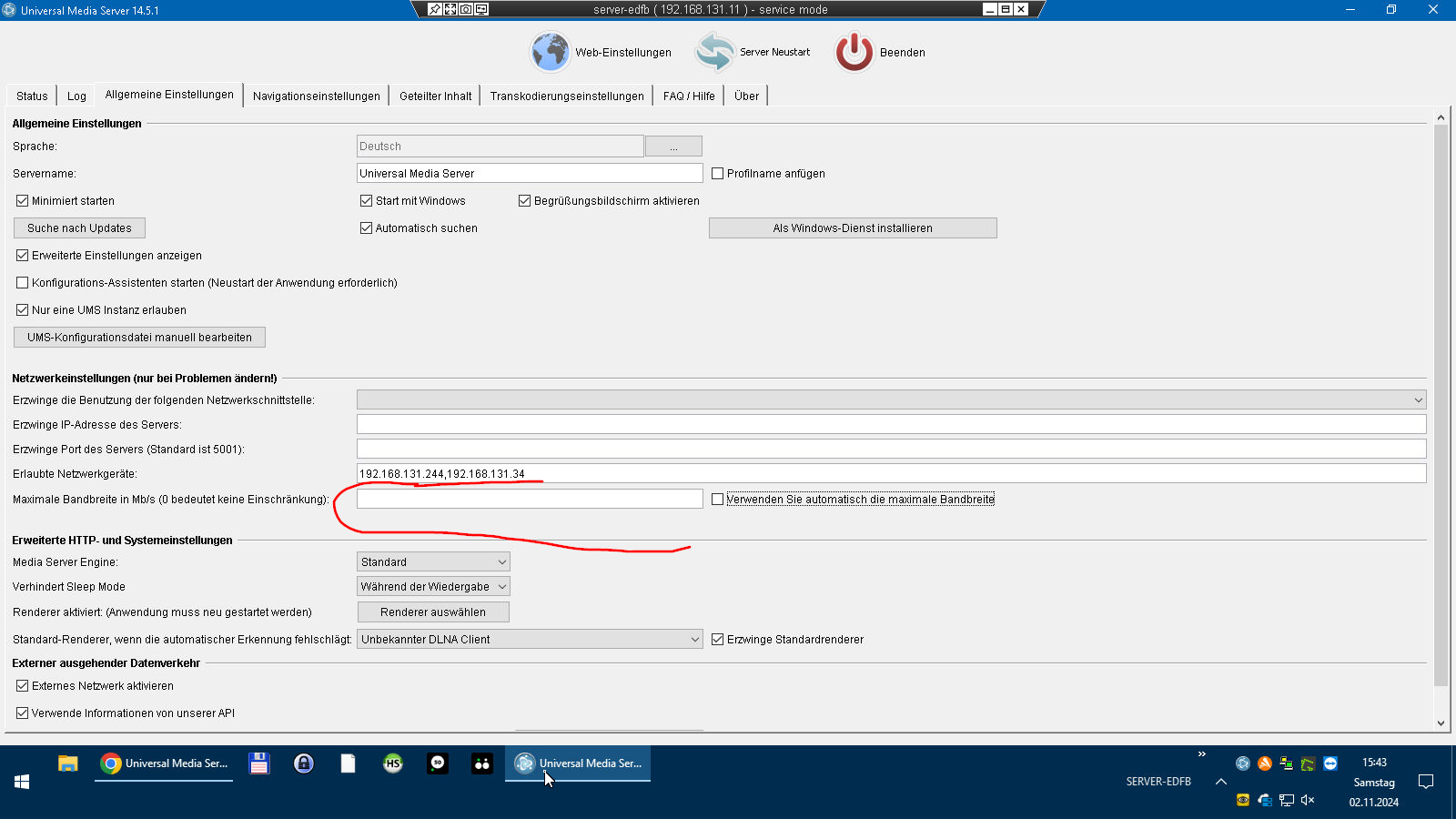The width and height of the screenshot is (1456, 819).
Task: Click into the Servername input field
Action: (530, 174)
